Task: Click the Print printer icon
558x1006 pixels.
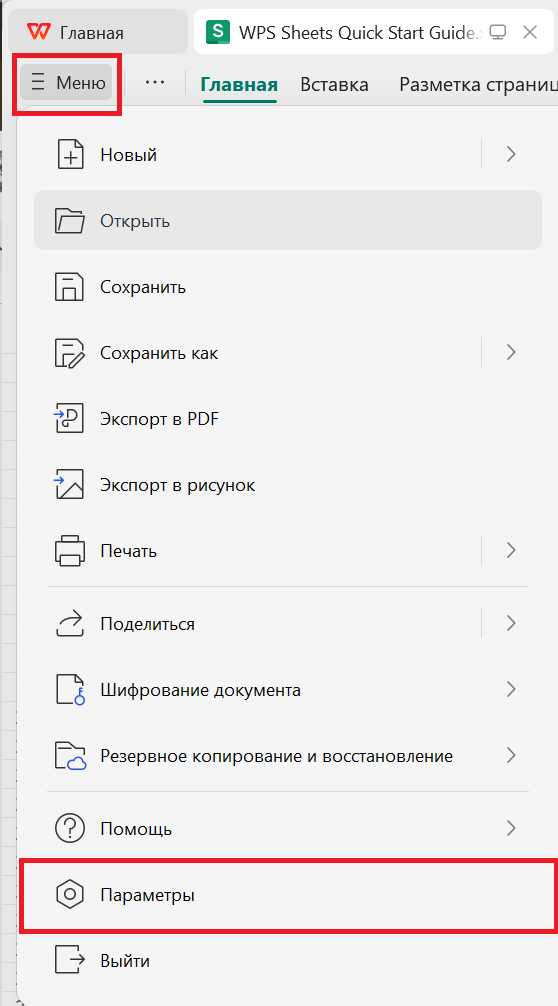Action: click(x=70, y=550)
